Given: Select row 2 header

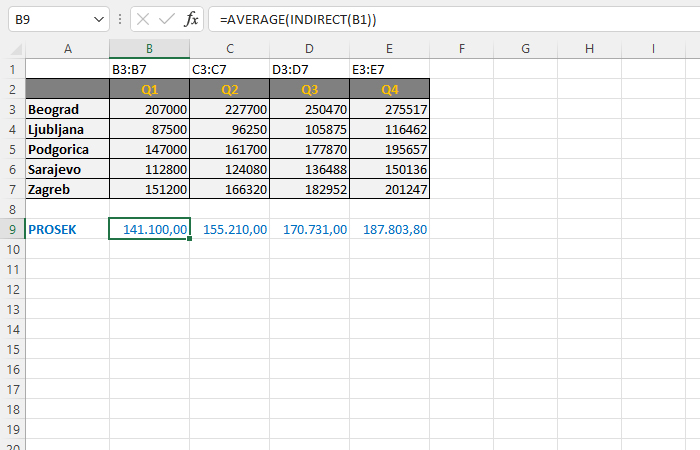Looking at the screenshot, I should (13, 89).
